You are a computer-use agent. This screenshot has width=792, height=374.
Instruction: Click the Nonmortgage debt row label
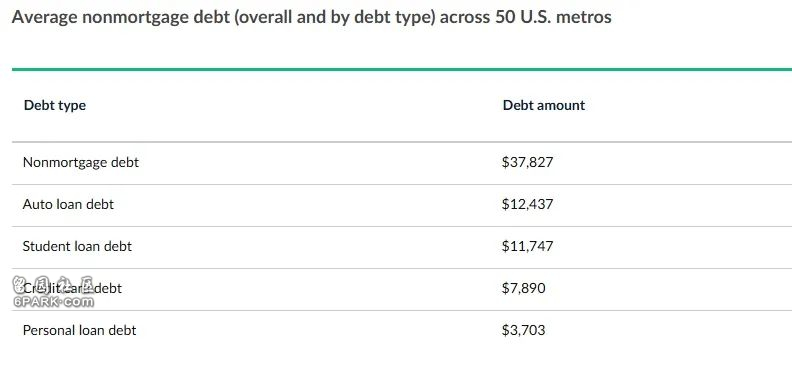click(81, 162)
